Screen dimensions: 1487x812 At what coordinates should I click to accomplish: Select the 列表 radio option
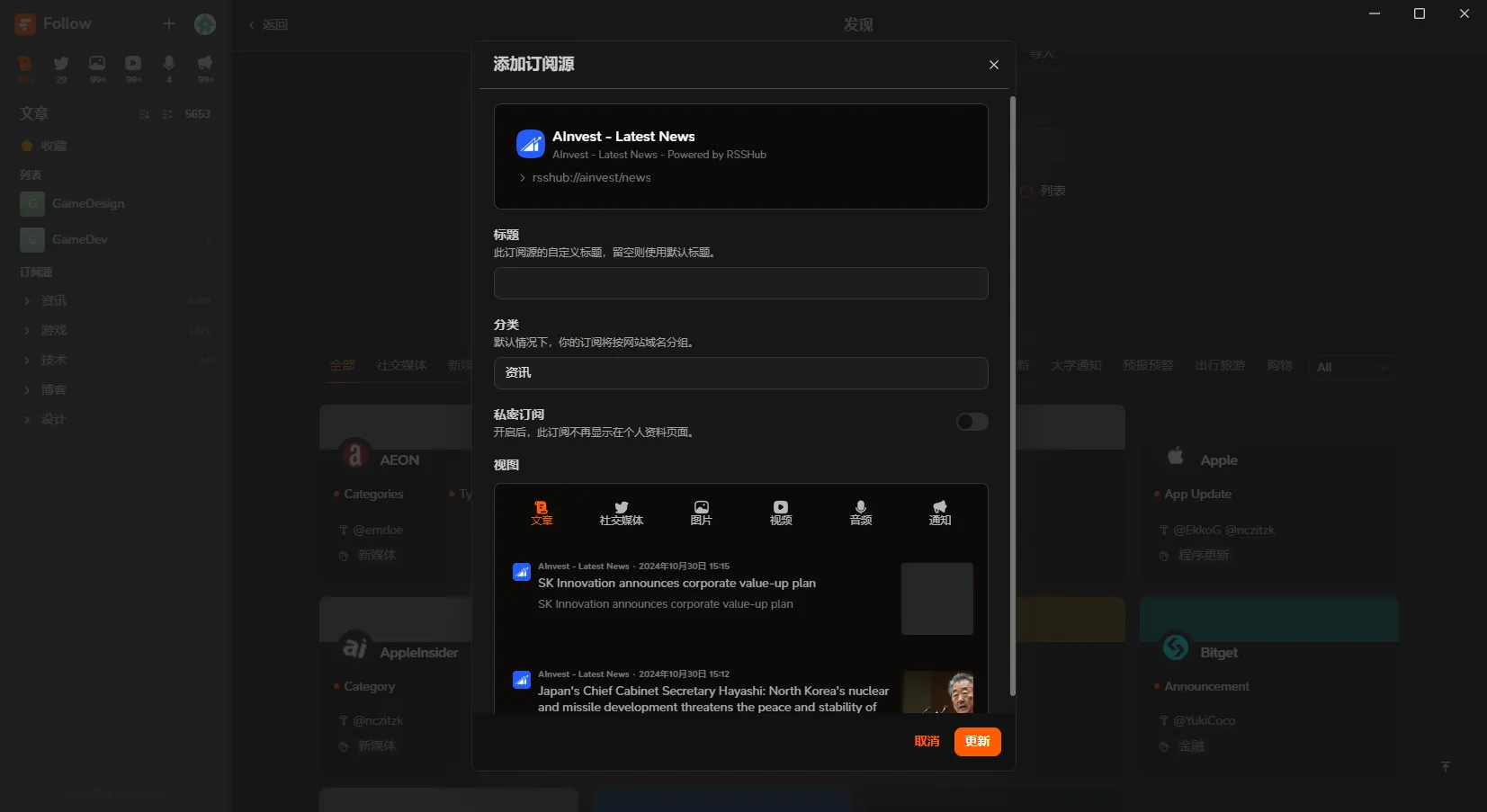[x=1026, y=191]
